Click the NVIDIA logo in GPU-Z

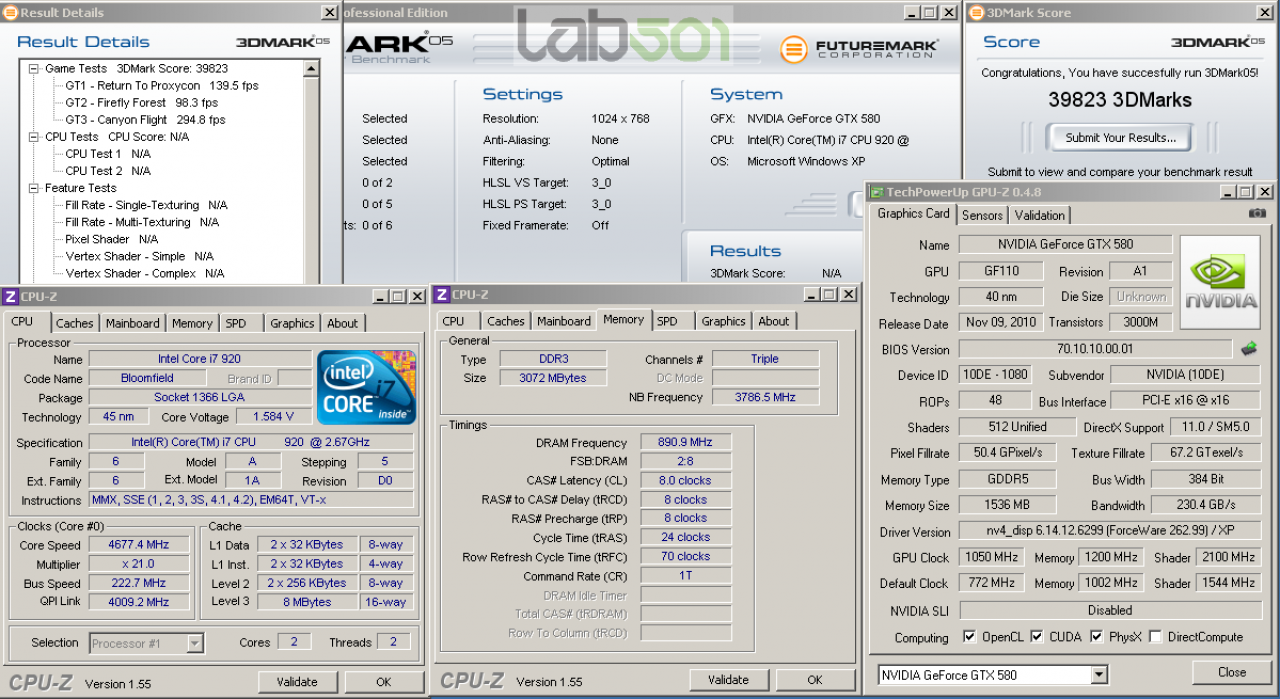coord(1220,283)
